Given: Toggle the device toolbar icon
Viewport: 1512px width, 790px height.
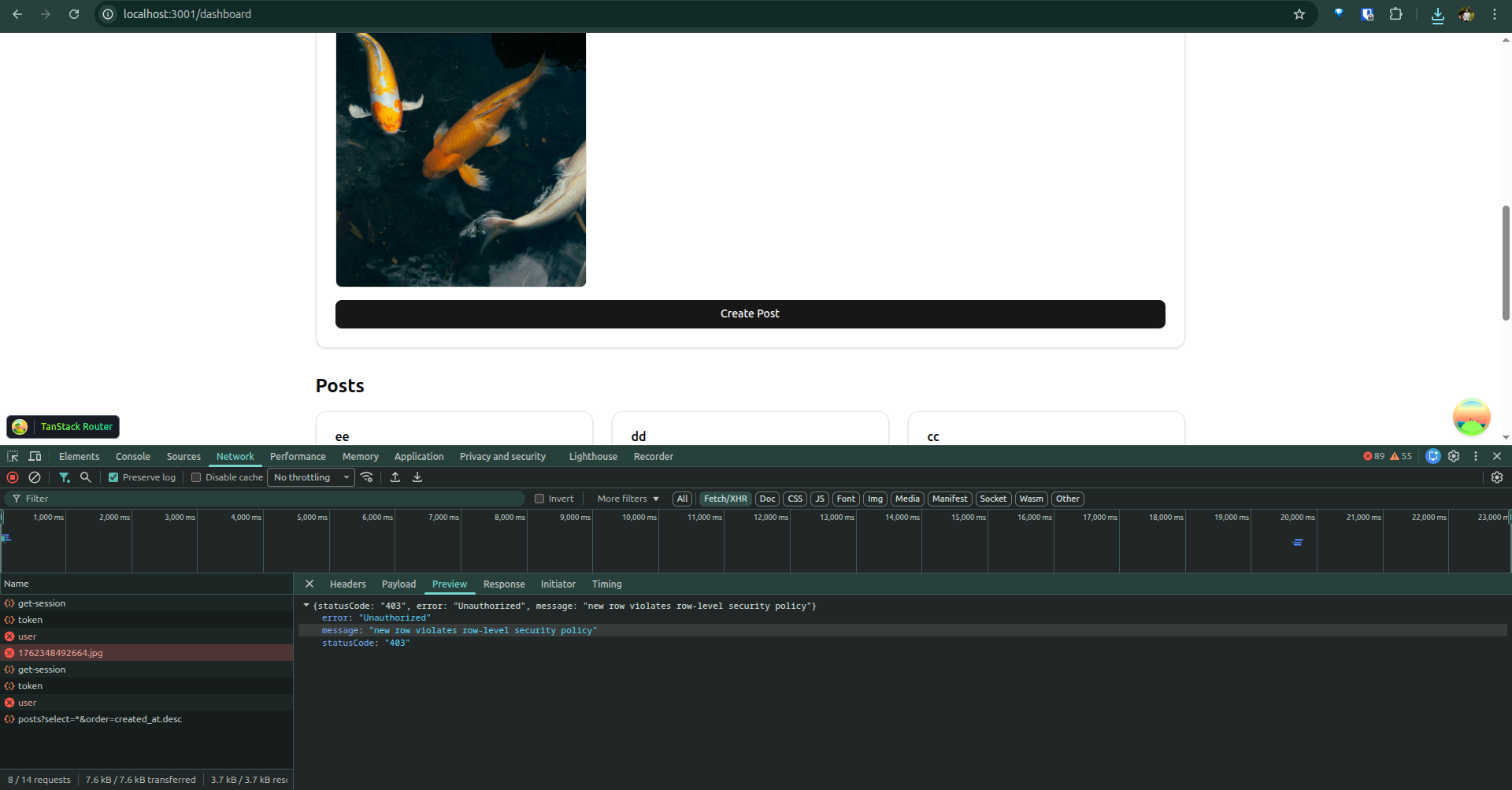Looking at the screenshot, I should 35,456.
